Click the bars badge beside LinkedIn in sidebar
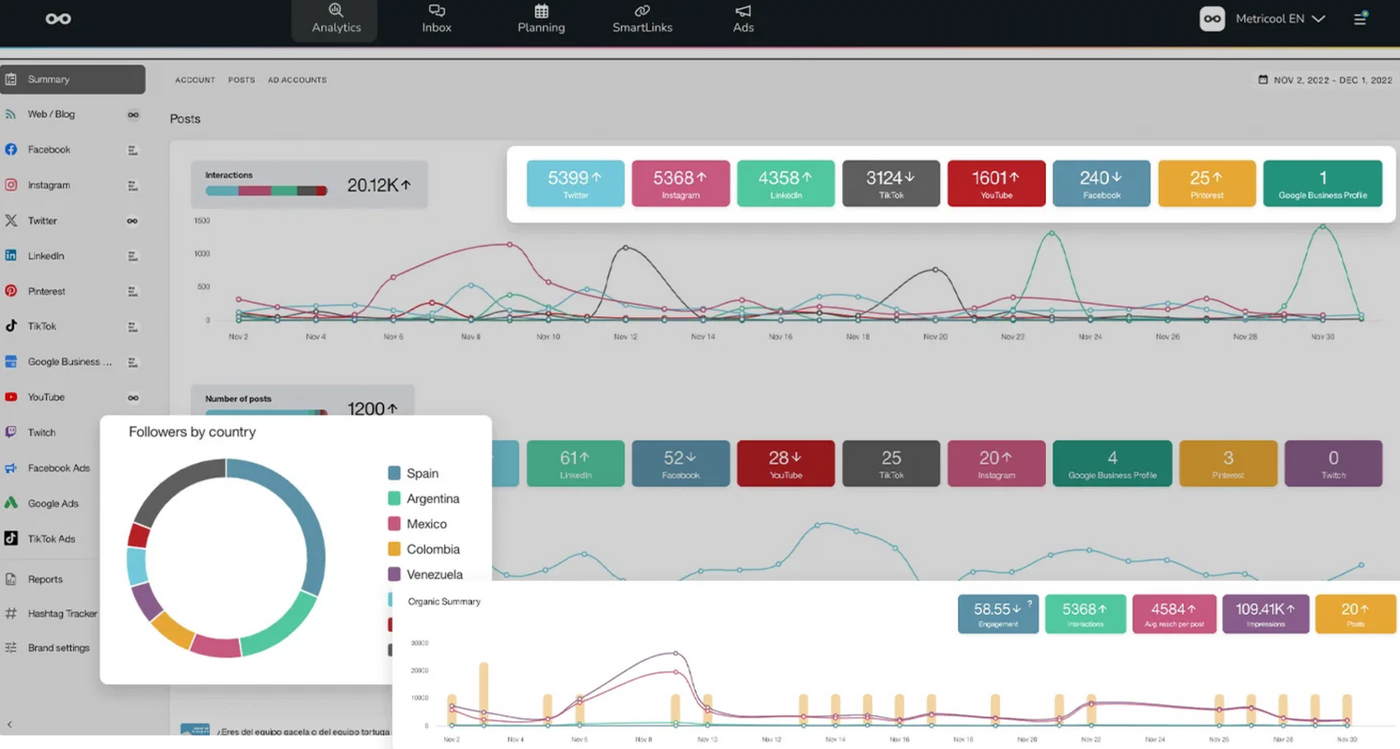 click(x=132, y=256)
